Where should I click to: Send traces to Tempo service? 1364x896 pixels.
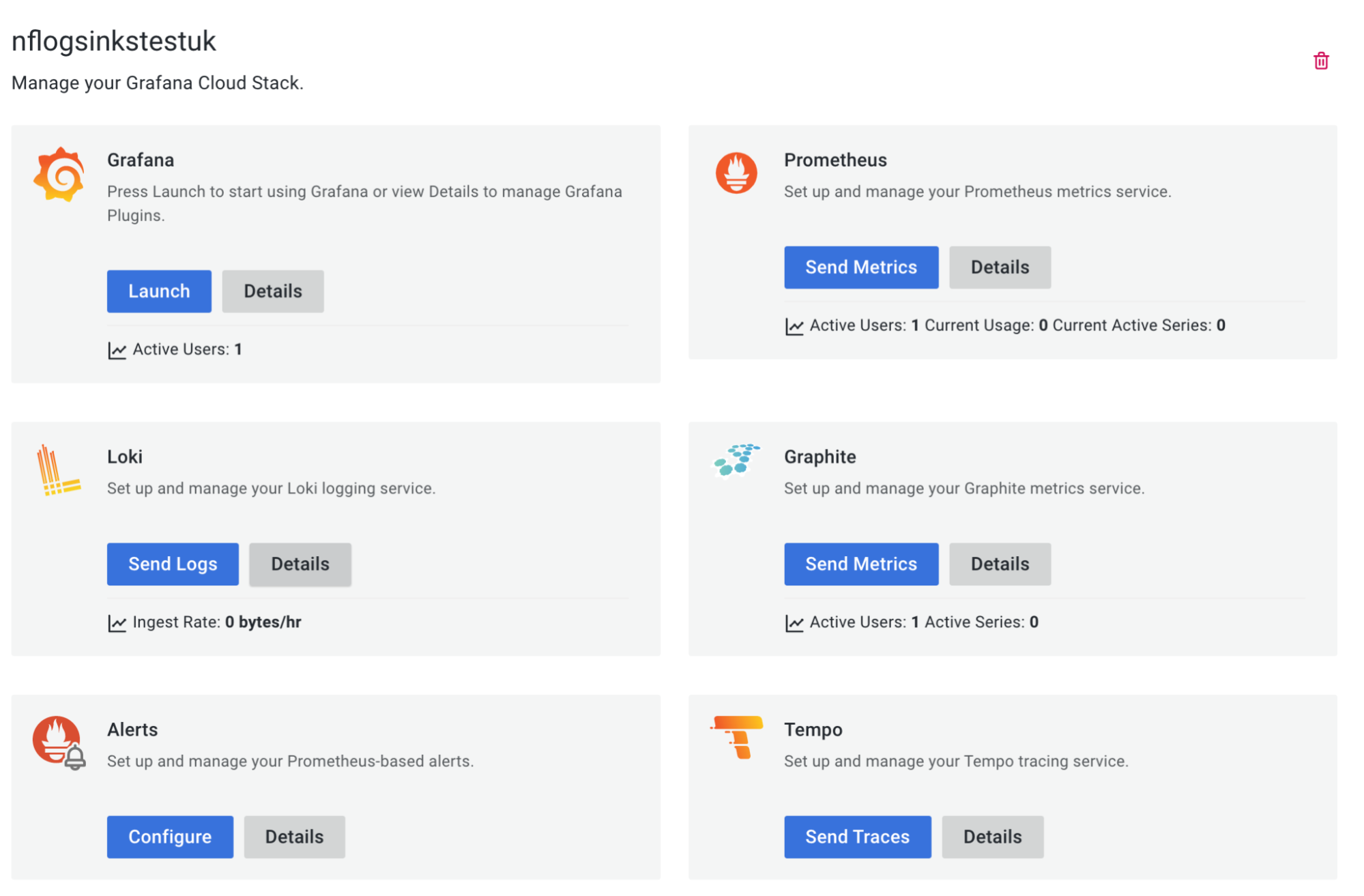click(857, 837)
